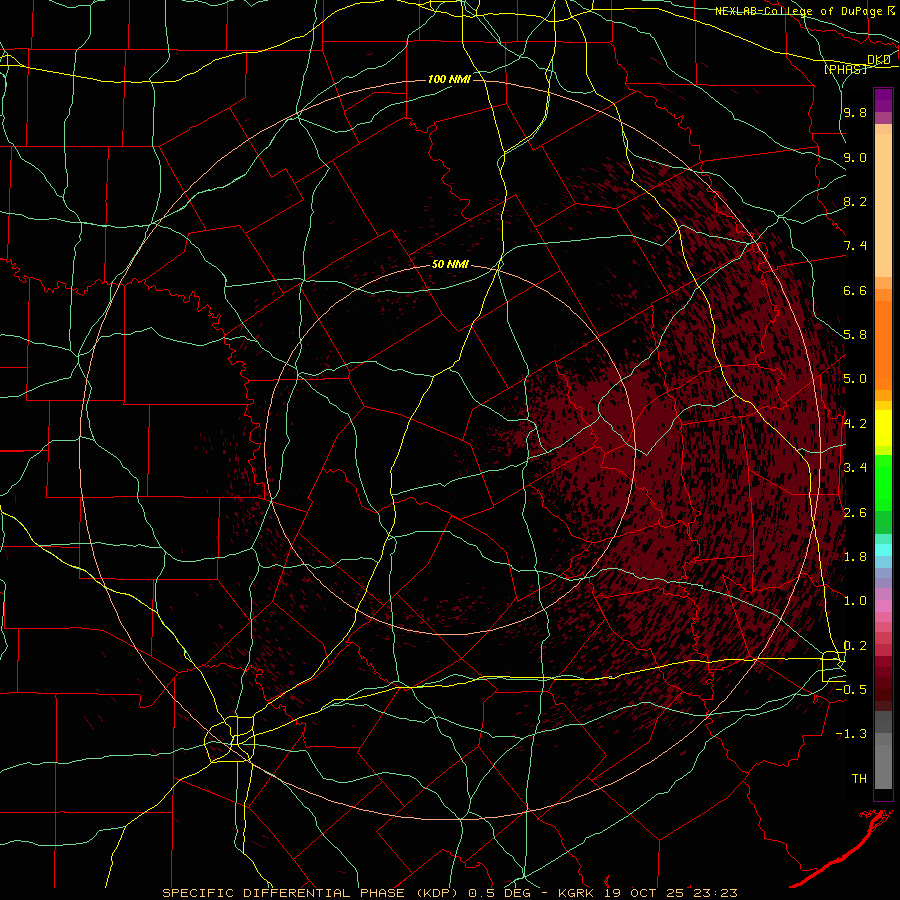Click the [PHAS] unit label above the color scale

tap(845, 69)
